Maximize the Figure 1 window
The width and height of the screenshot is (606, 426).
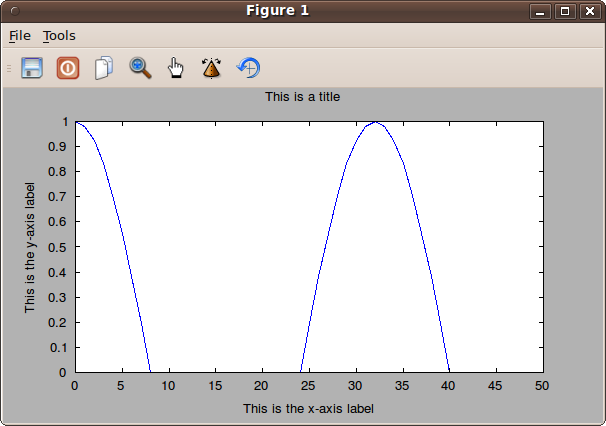565,11
